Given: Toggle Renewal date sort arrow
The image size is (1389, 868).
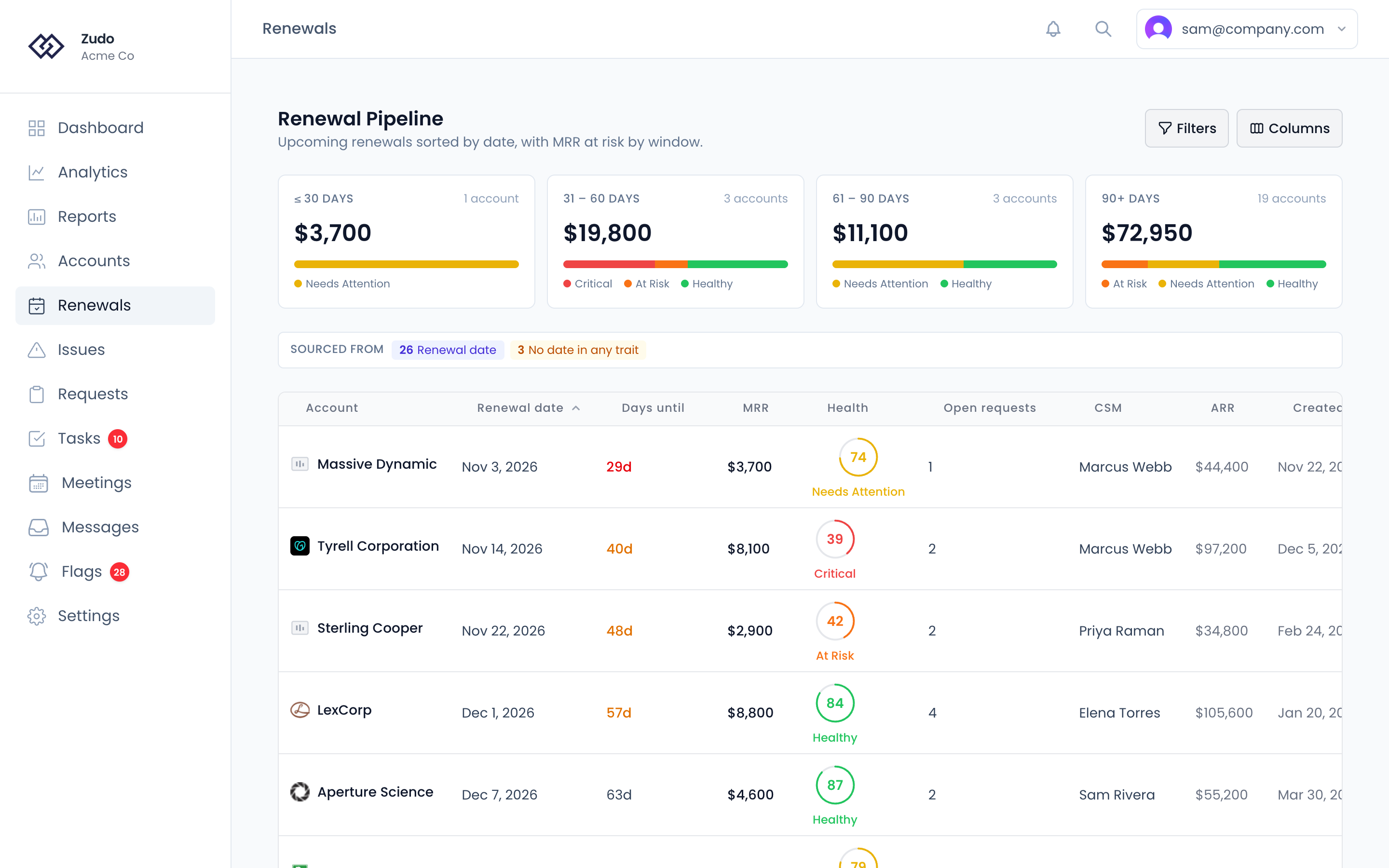Looking at the screenshot, I should (576, 408).
